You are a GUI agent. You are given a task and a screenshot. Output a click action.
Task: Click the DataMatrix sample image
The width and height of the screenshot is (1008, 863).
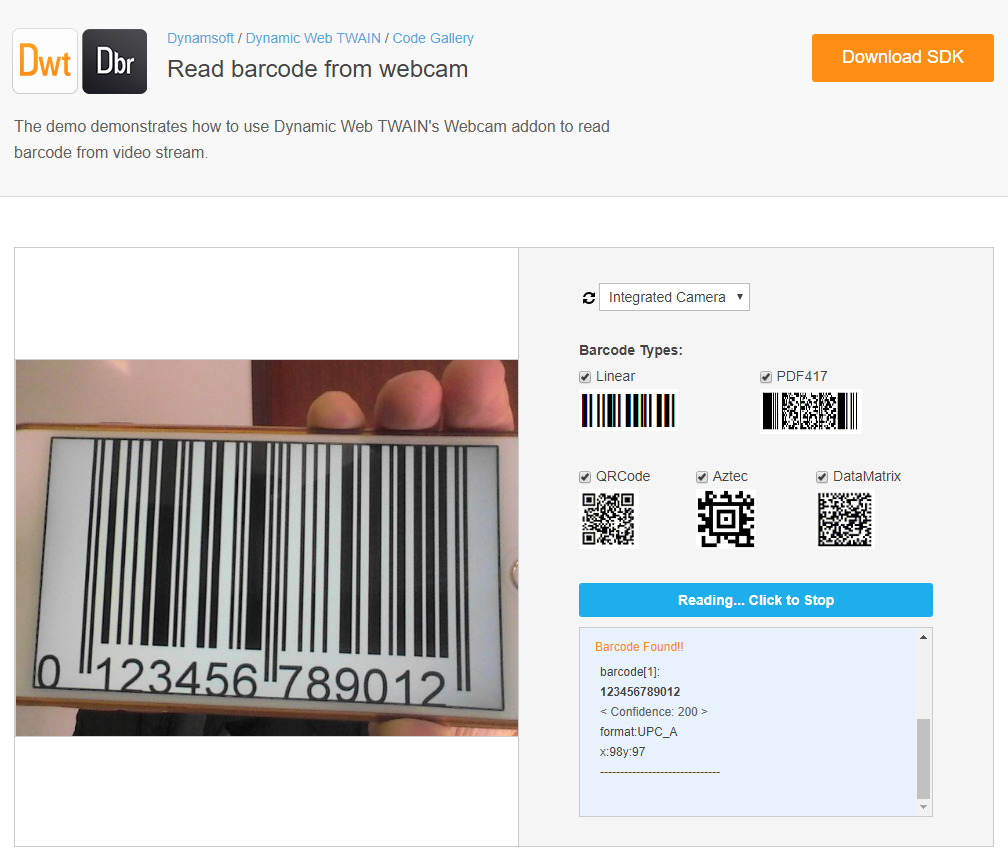(845, 519)
